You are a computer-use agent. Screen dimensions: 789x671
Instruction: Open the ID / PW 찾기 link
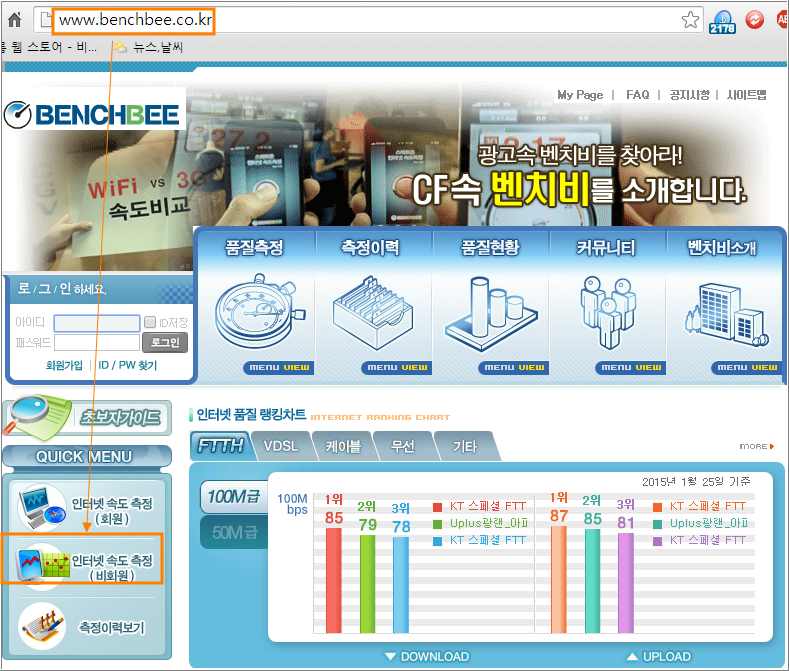coord(127,365)
